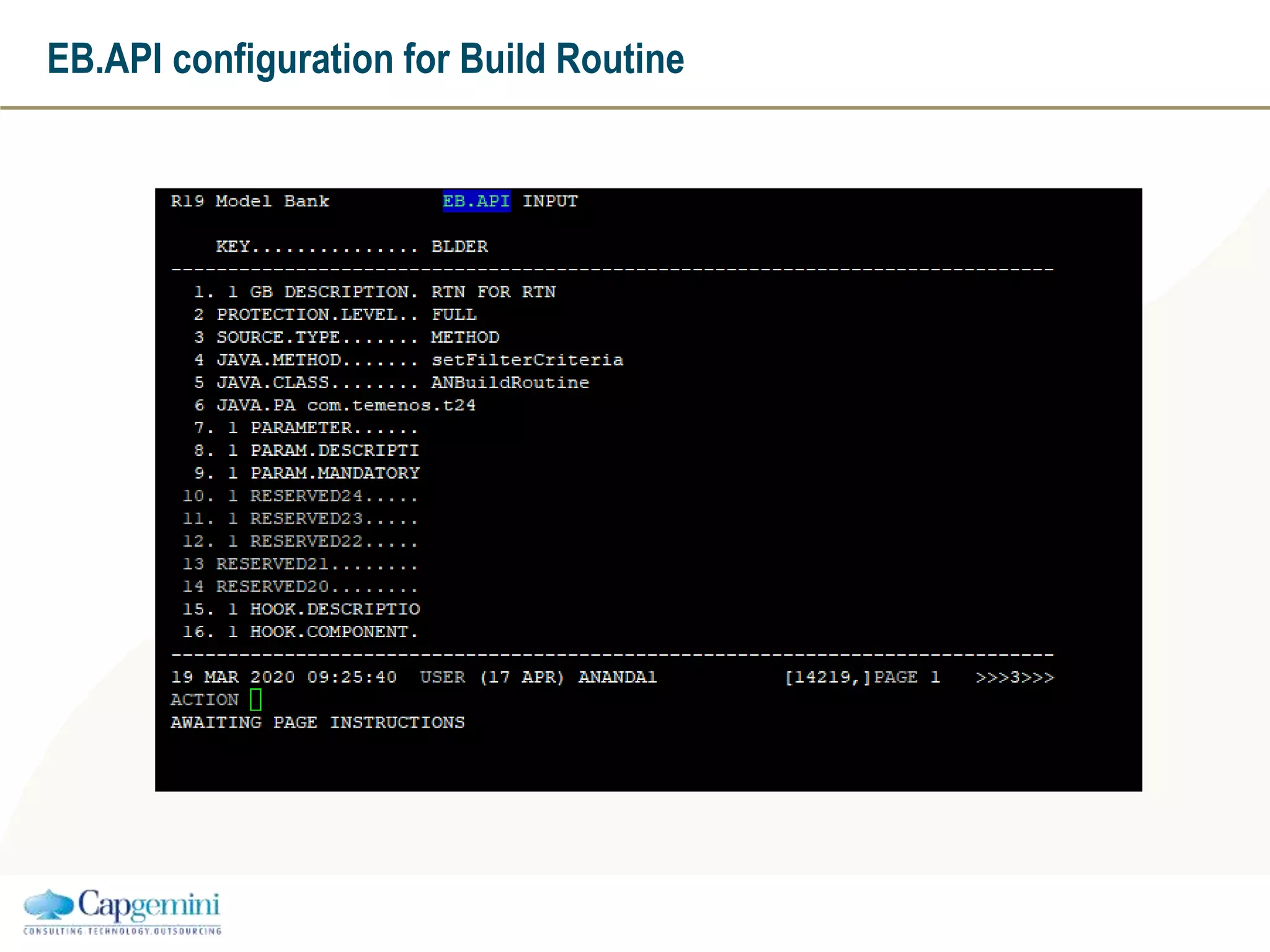Screen dimensions: 1270x952
Task: Select field 15 HOOK.DESCRIPTIO row
Action: coord(301,609)
